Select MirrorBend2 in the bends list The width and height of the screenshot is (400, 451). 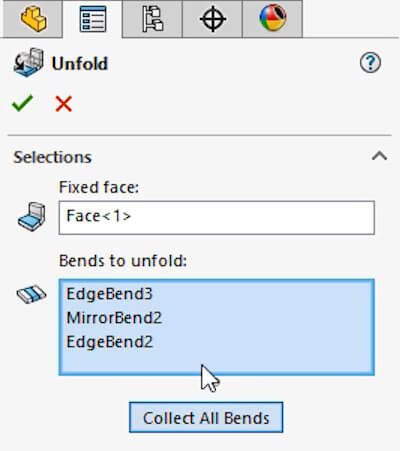click(x=114, y=318)
